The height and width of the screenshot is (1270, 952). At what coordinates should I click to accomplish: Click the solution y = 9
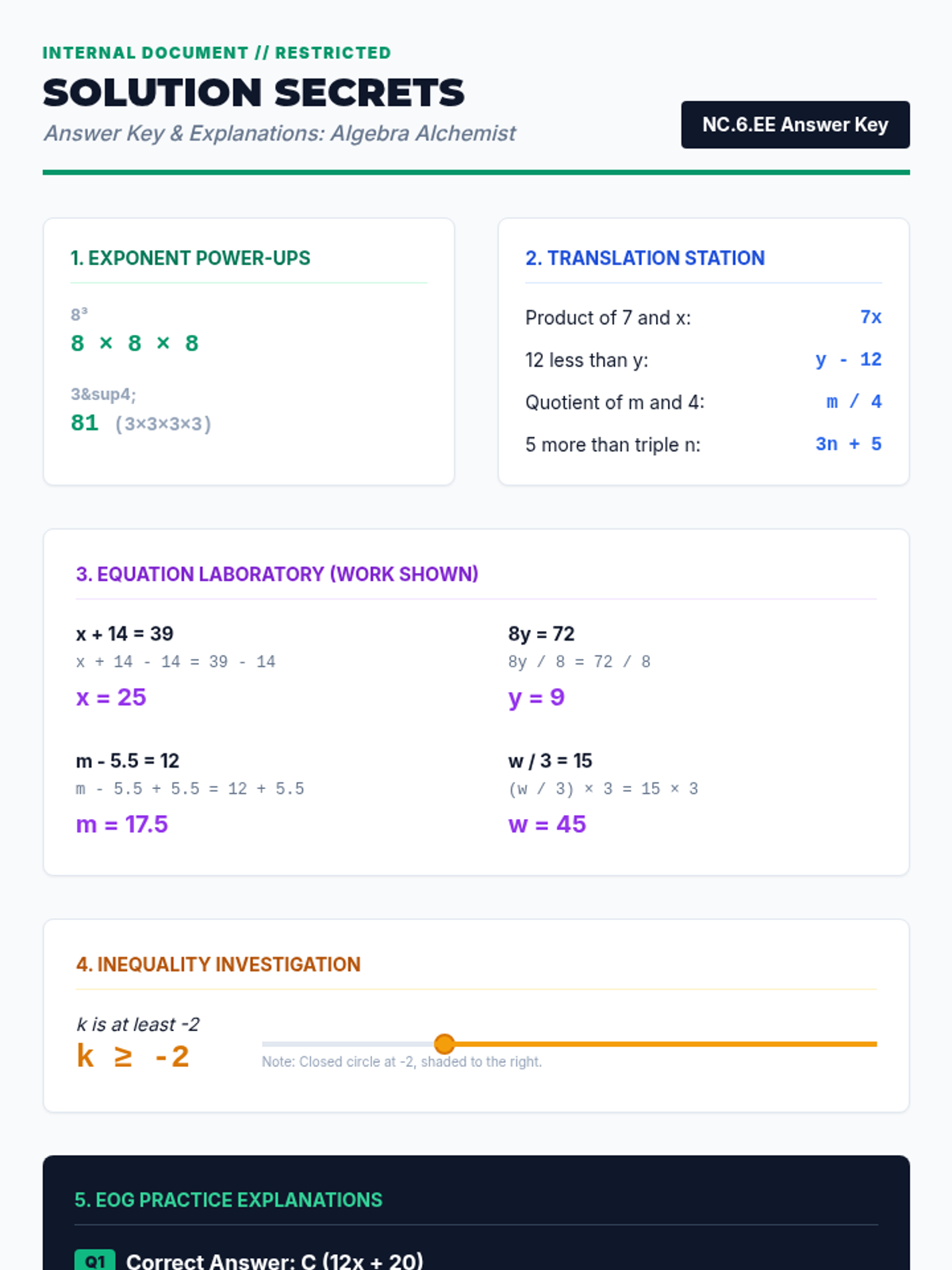(536, 698)
